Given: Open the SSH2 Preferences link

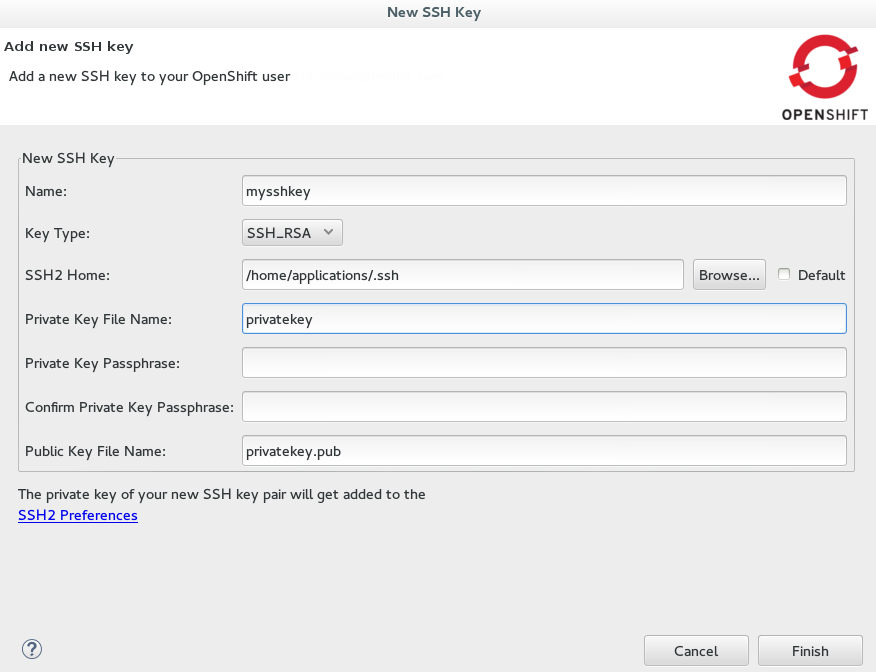Looking at the screenshot, I should pyautogui.click(x=78, y=515).
